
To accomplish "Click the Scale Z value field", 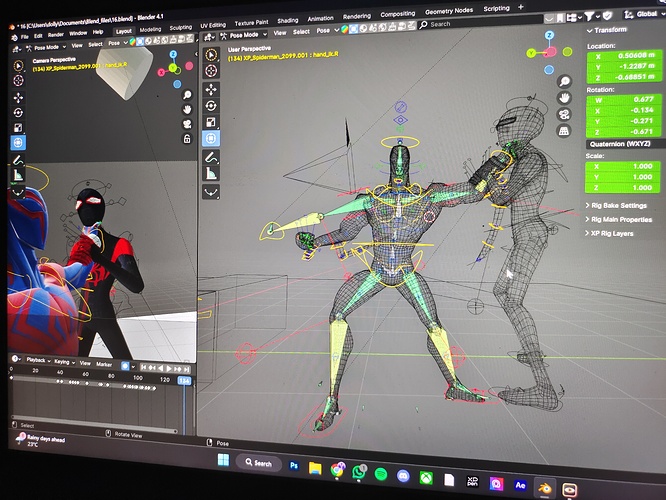I will point(622,188).
